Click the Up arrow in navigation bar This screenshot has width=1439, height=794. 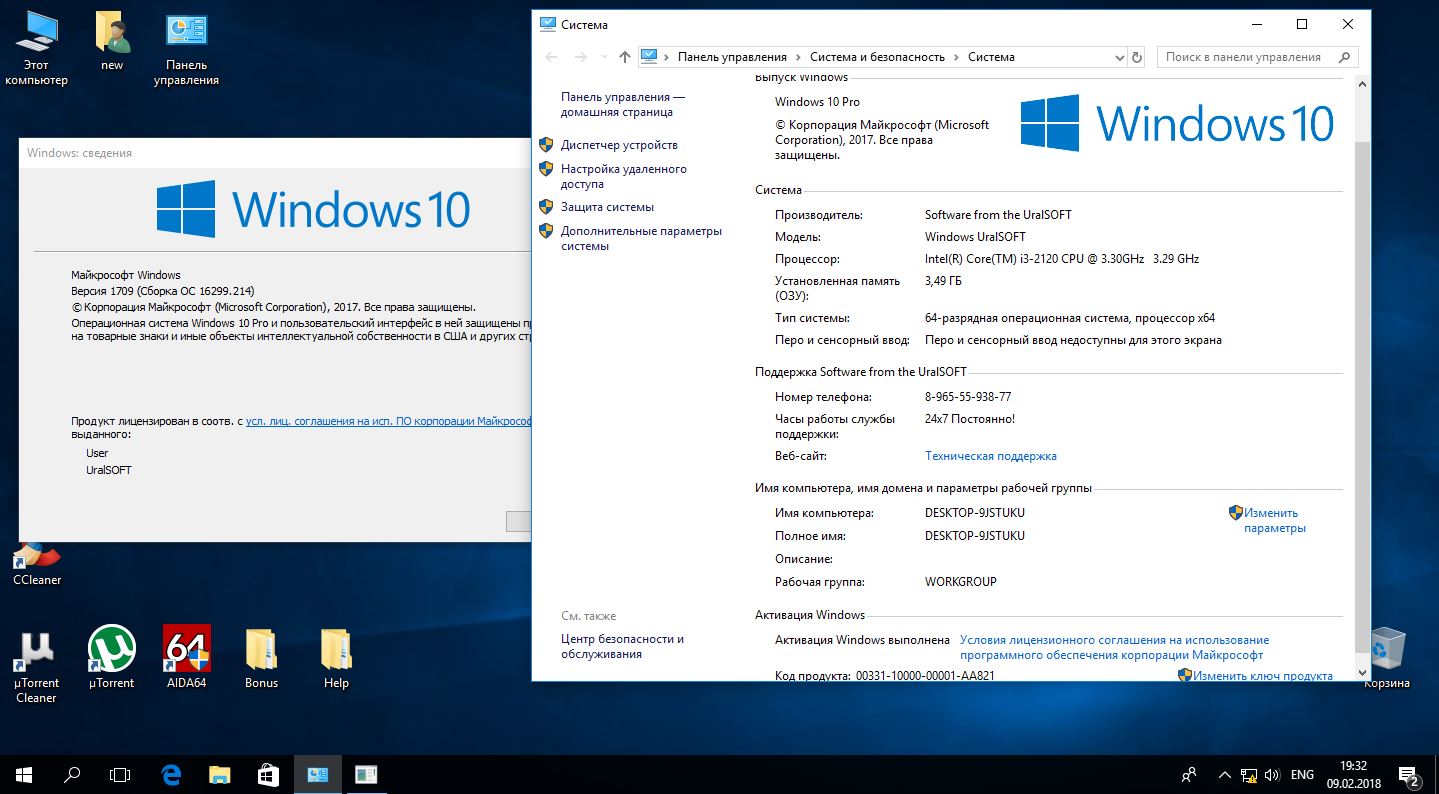(625, 57)
